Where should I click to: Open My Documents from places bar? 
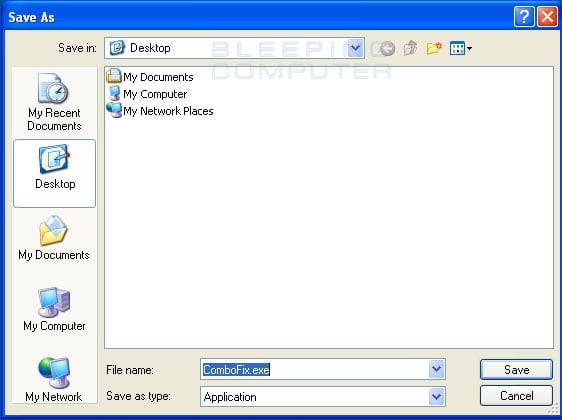point(54,238)
